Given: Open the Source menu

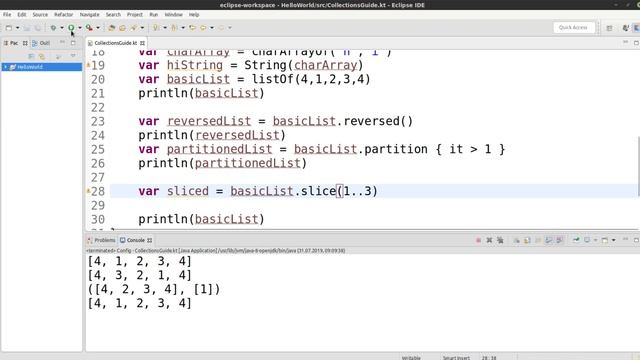Looking at the screenshot, I should tap(40, 15).
